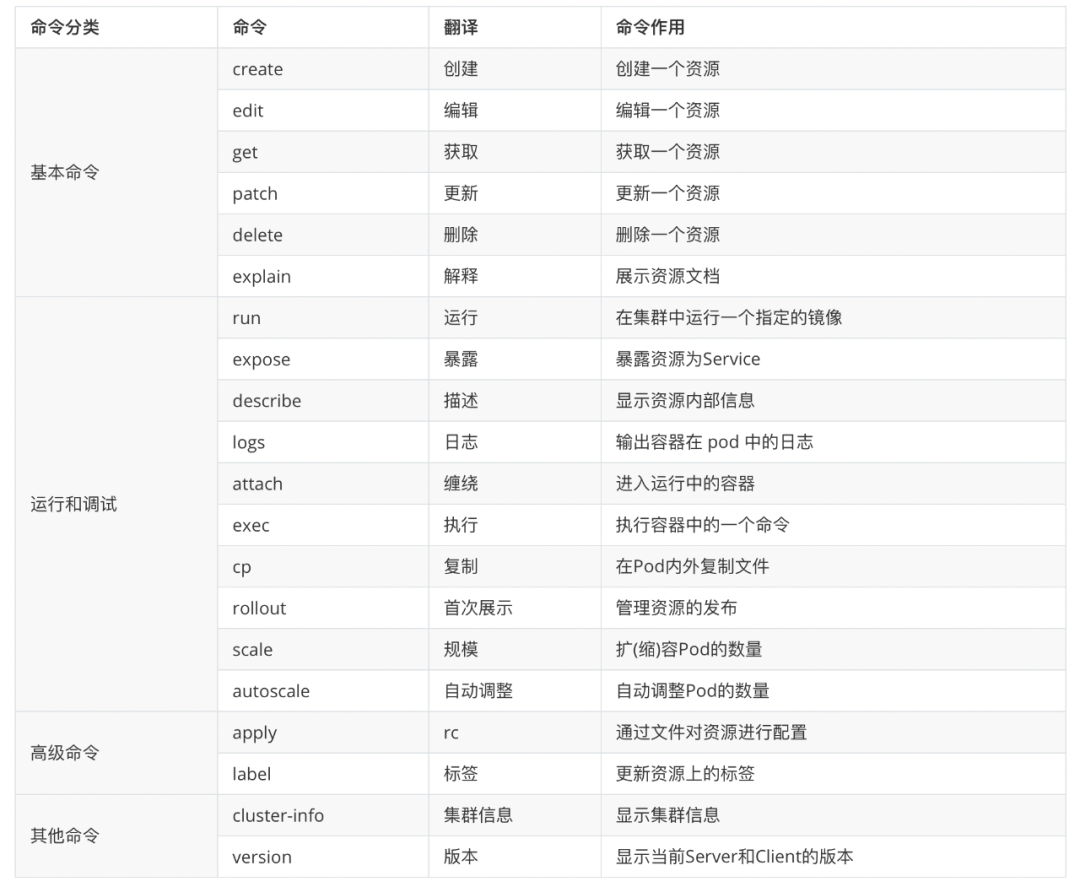
Task: Select '扩(缩)容Pod的数量' description
Action: [689, 649]
